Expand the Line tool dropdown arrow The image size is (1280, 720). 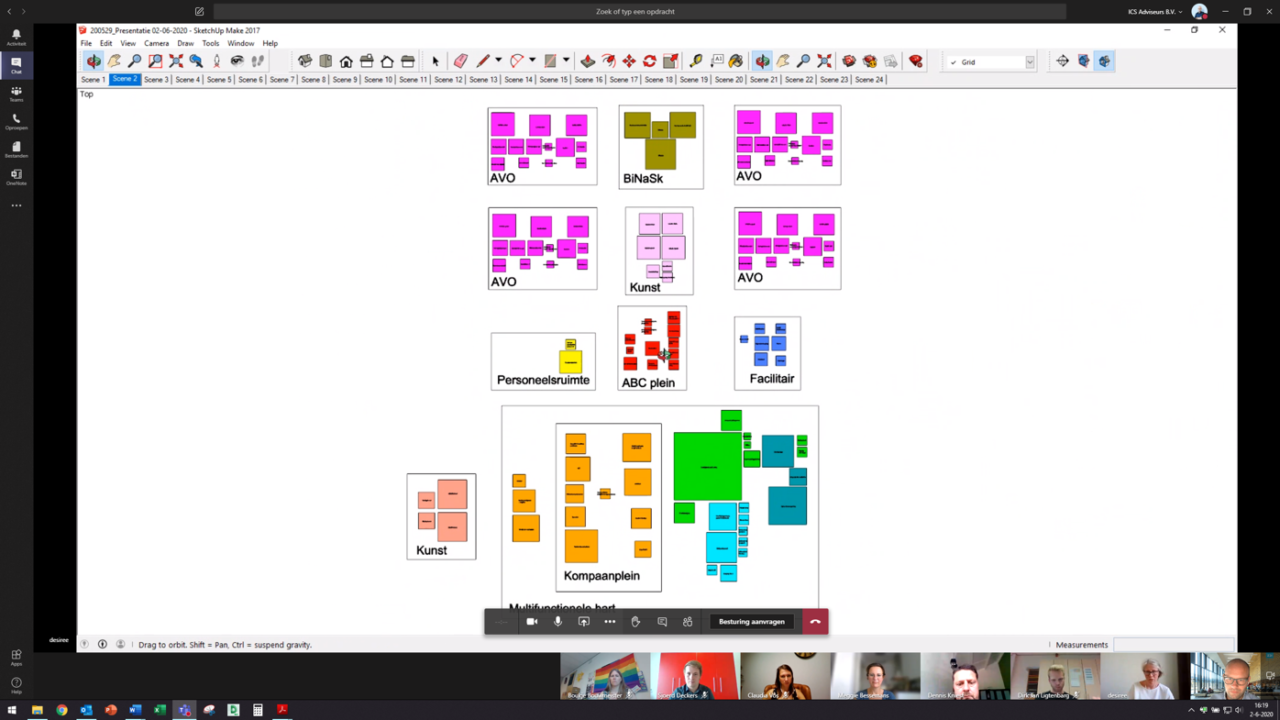498,61
